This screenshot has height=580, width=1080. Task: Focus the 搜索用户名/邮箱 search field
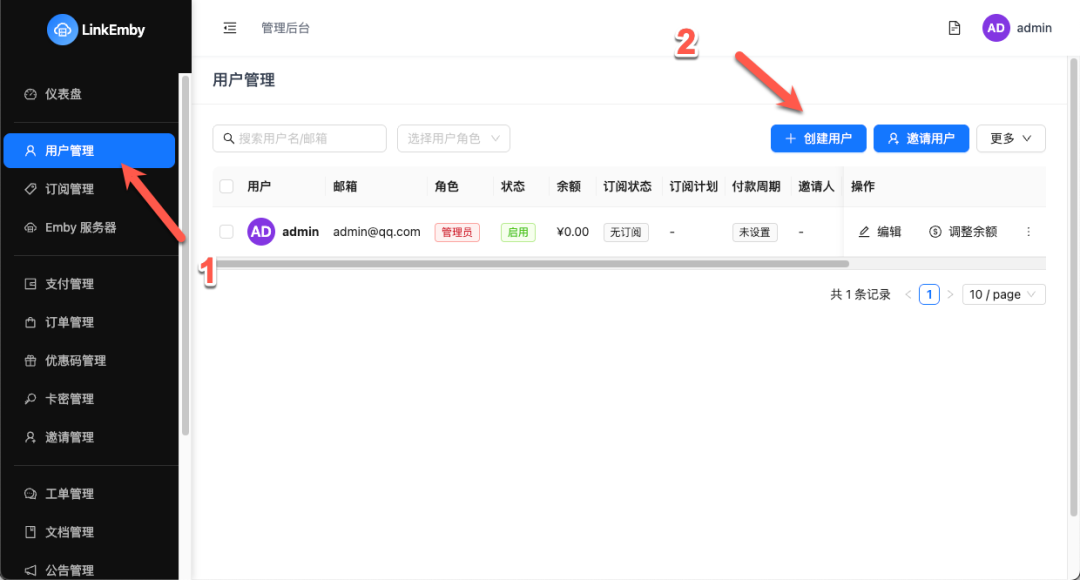(300, 138)
